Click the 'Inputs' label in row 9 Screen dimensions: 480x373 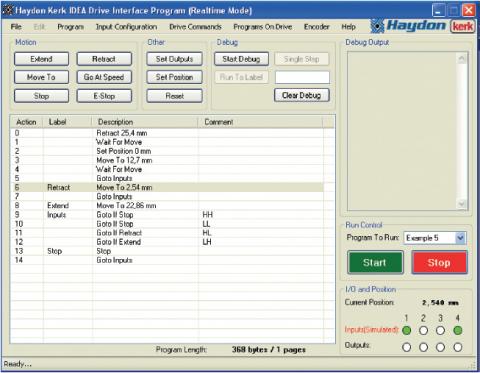click(57, 215)
